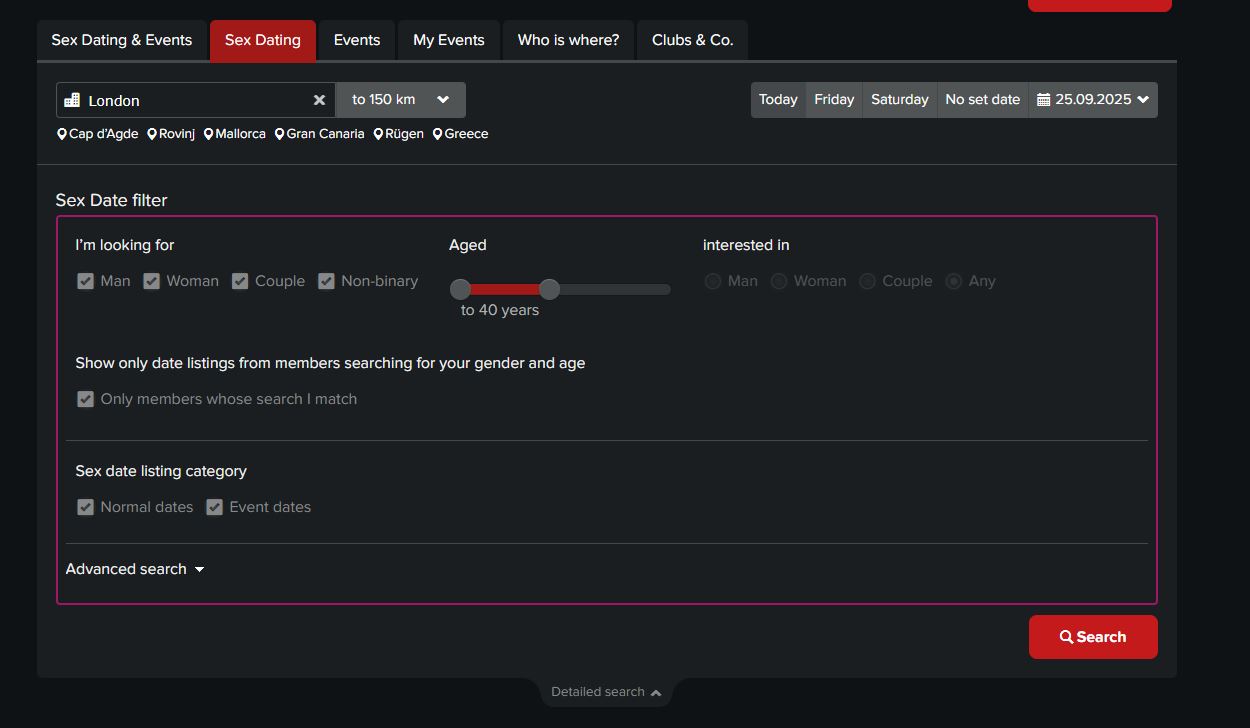Toggle the Non-binary checkbox
1250x728 pixels.
click(326, 281)
